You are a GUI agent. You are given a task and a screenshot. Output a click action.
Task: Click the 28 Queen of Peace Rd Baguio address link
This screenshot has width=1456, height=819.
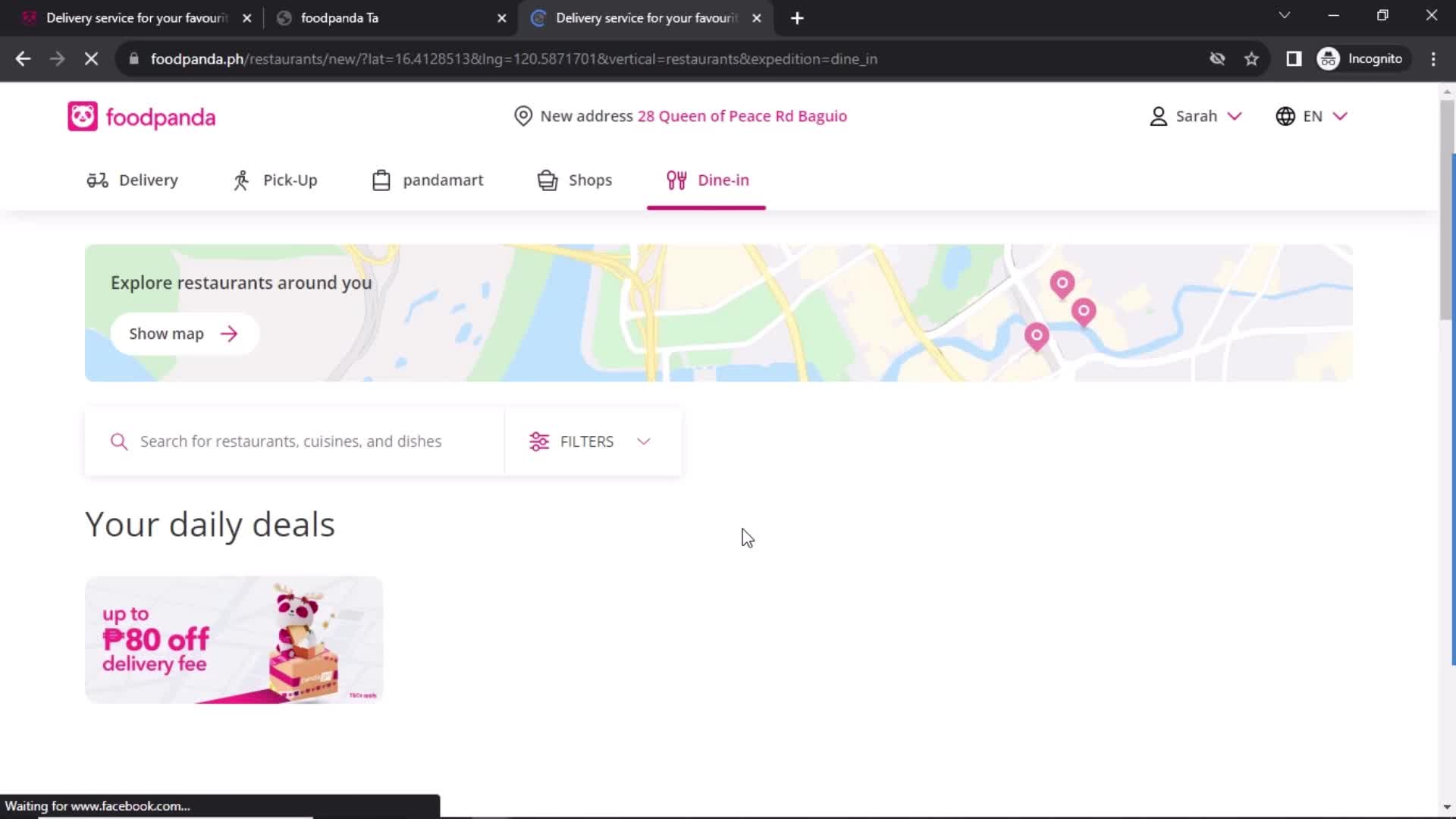coord(742,116)
